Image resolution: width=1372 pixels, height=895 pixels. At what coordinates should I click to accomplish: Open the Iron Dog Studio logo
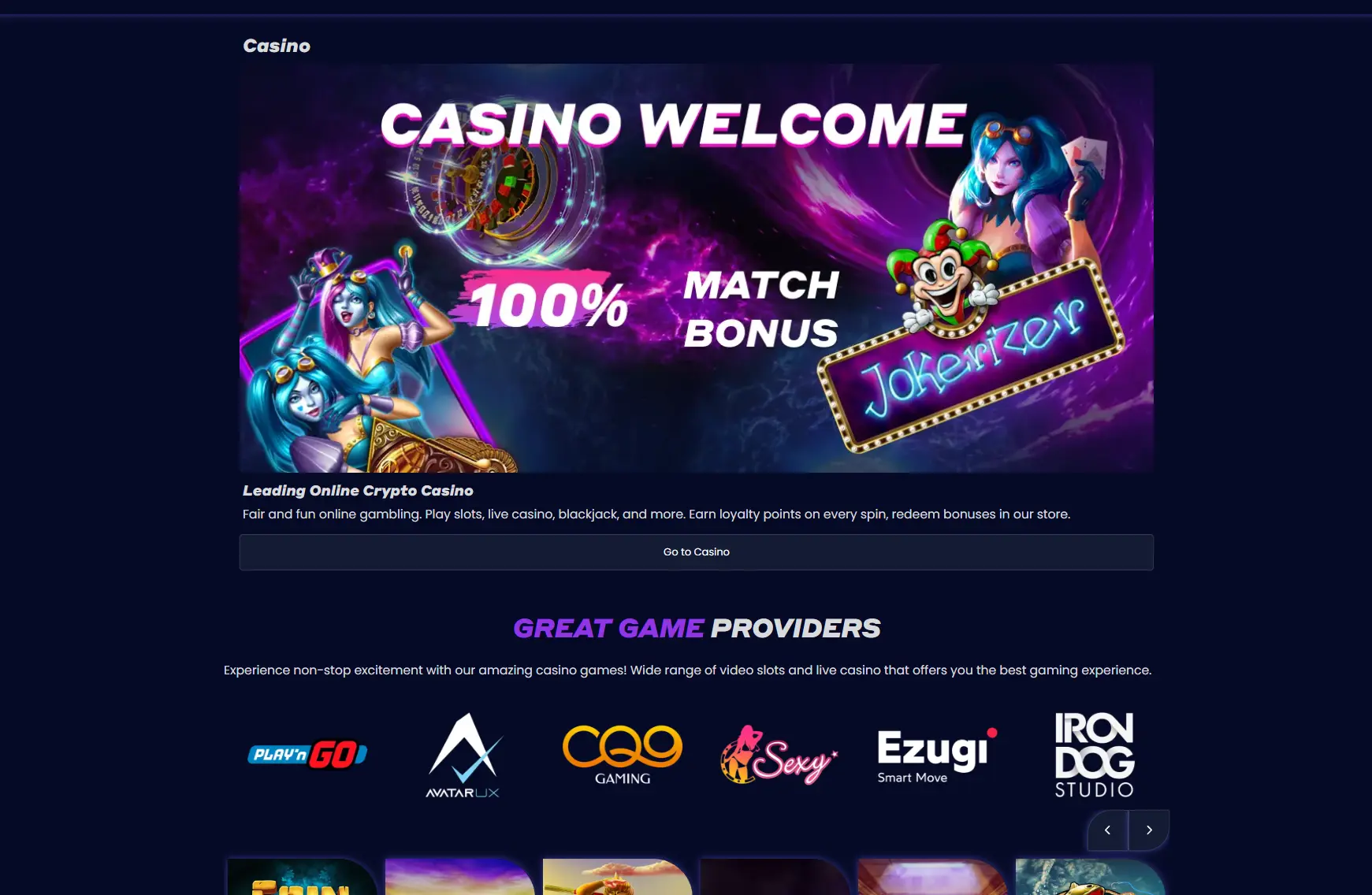click(1095, 755)
